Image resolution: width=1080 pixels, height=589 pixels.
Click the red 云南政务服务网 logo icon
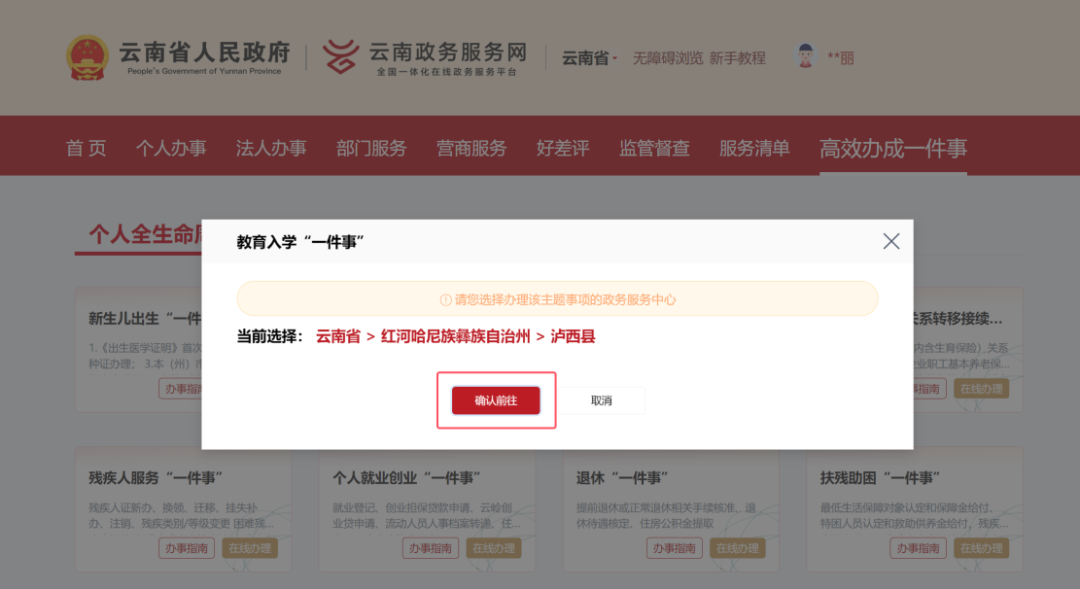(x=341, y=56)
